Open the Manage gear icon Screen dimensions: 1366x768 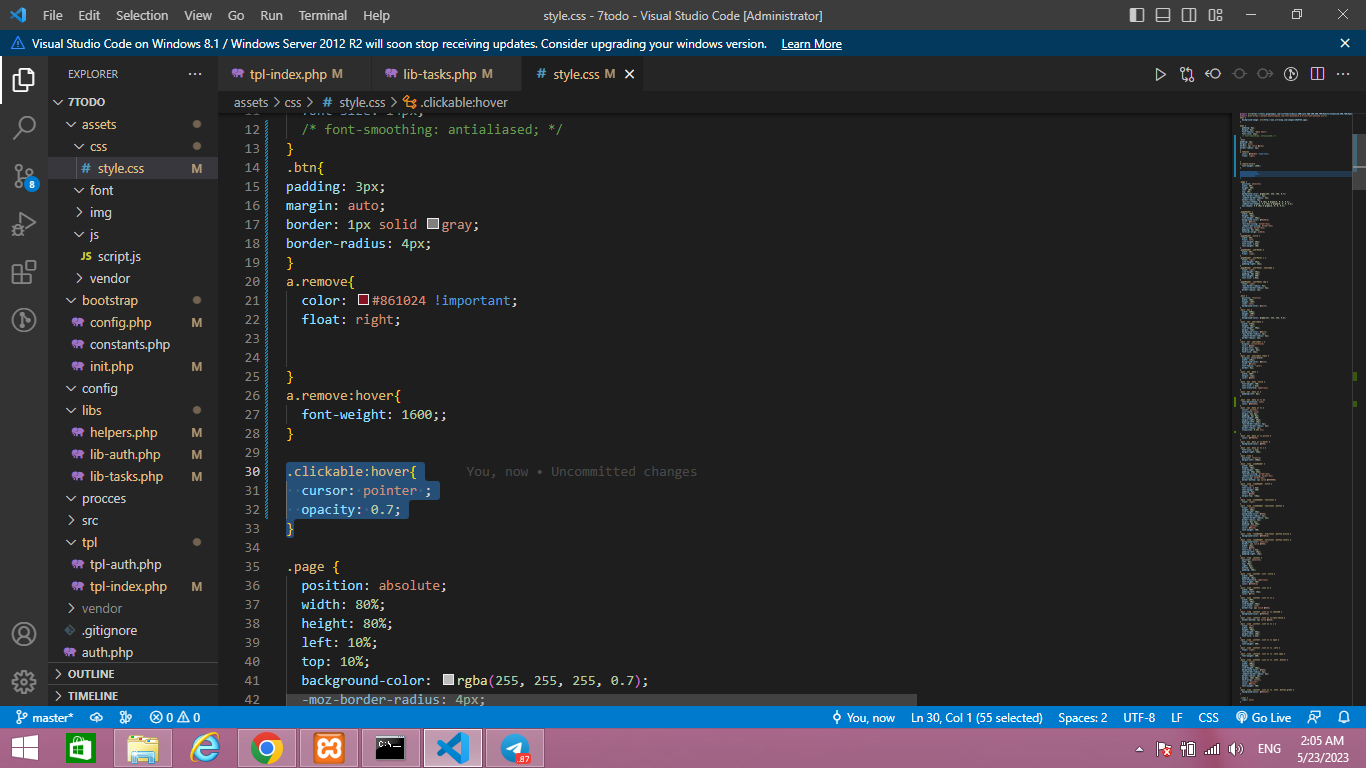(24, 682)
